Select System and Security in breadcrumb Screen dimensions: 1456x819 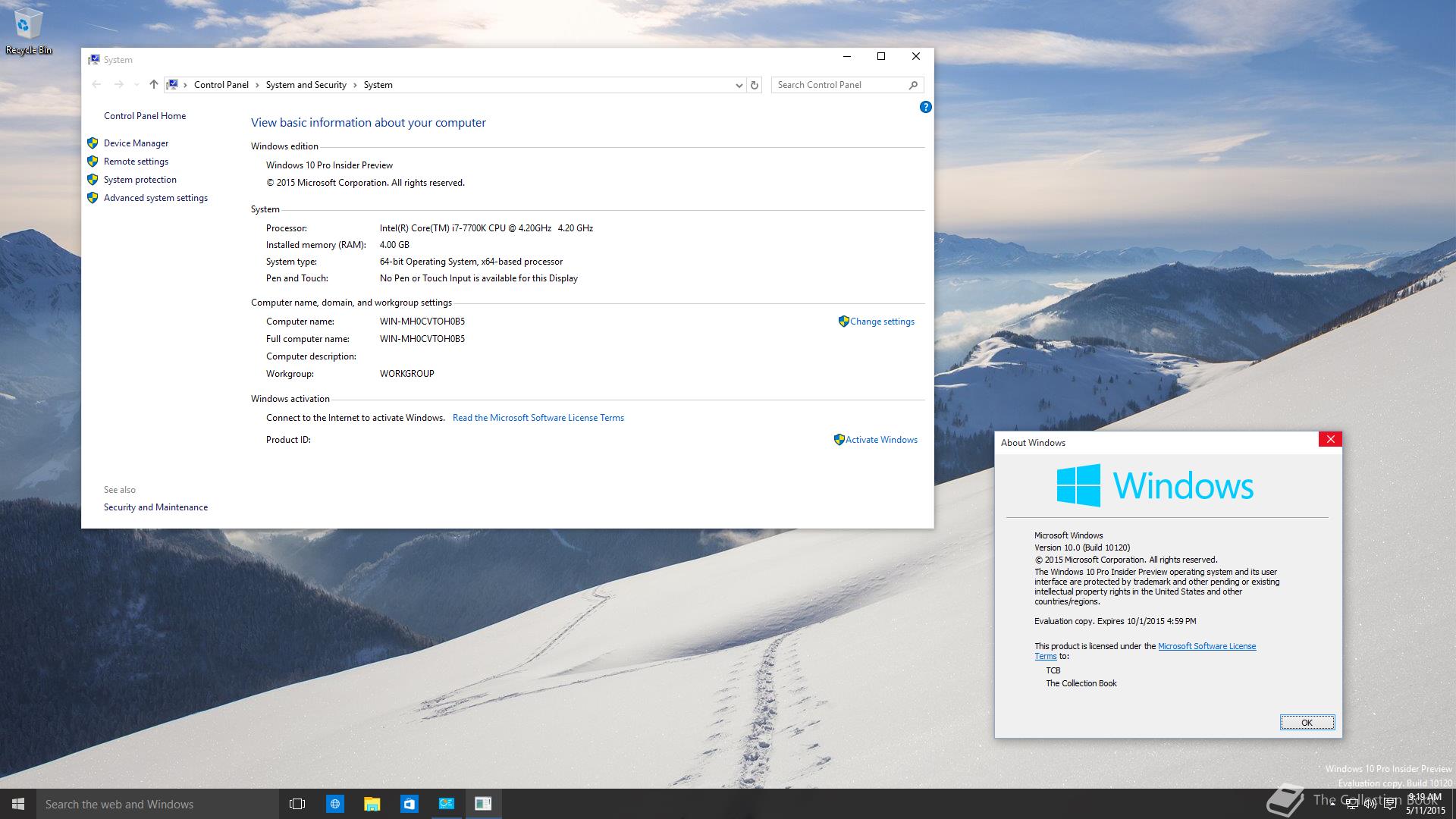pyautogui.click(x=306, y=85)
